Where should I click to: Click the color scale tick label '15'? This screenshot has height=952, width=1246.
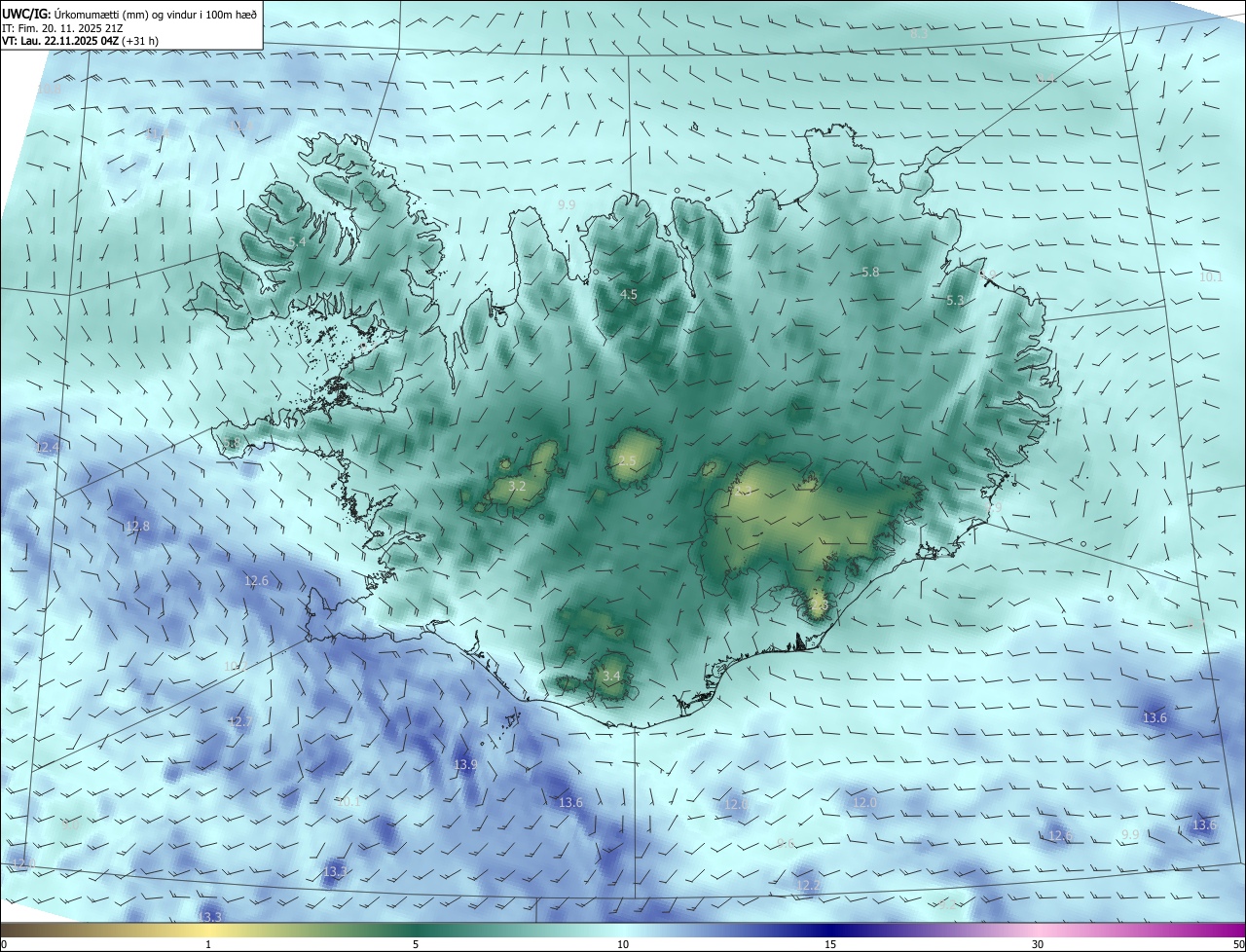830,944
